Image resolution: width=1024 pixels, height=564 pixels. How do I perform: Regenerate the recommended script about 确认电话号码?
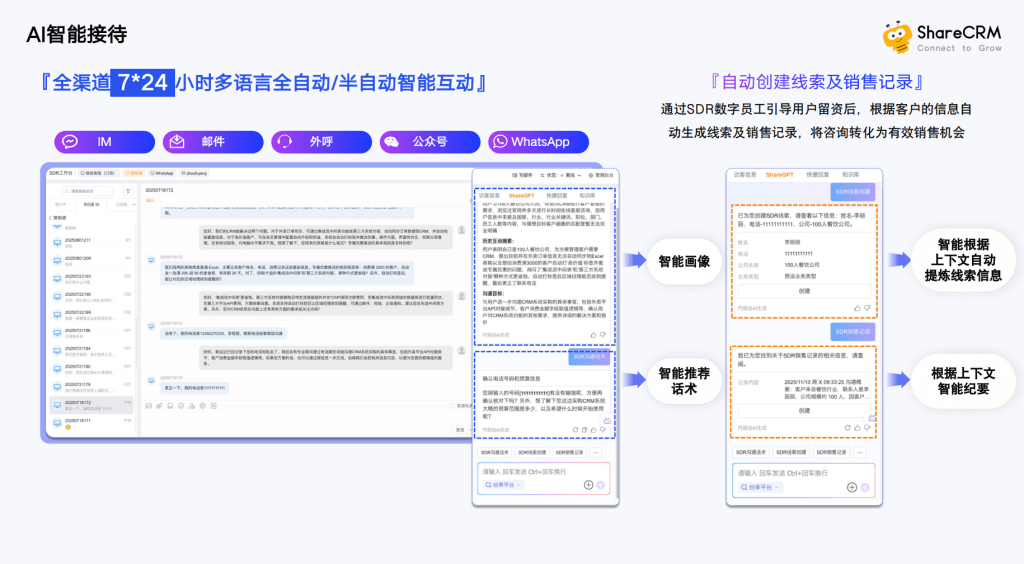pyautogui.click(x=575, y=430)
